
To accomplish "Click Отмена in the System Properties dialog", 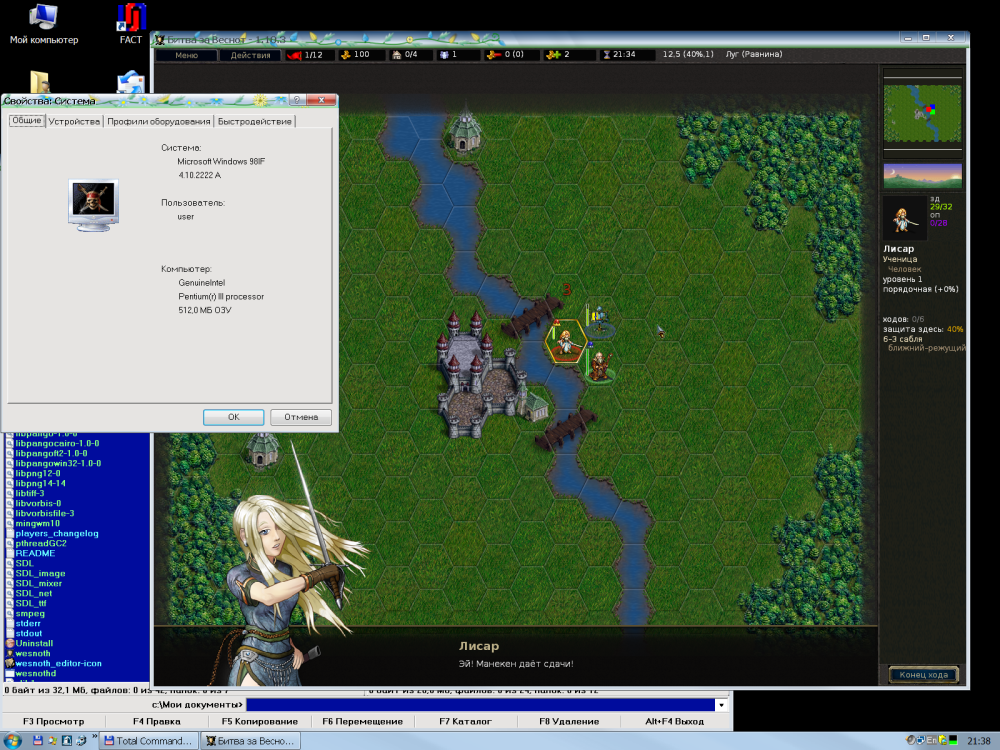I will point(301,417).
